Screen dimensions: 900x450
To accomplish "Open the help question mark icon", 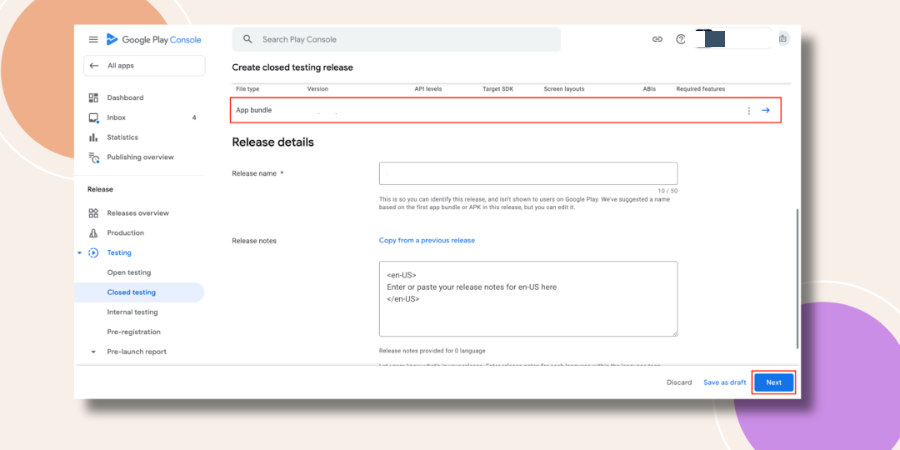I will (x=681, y=39).
